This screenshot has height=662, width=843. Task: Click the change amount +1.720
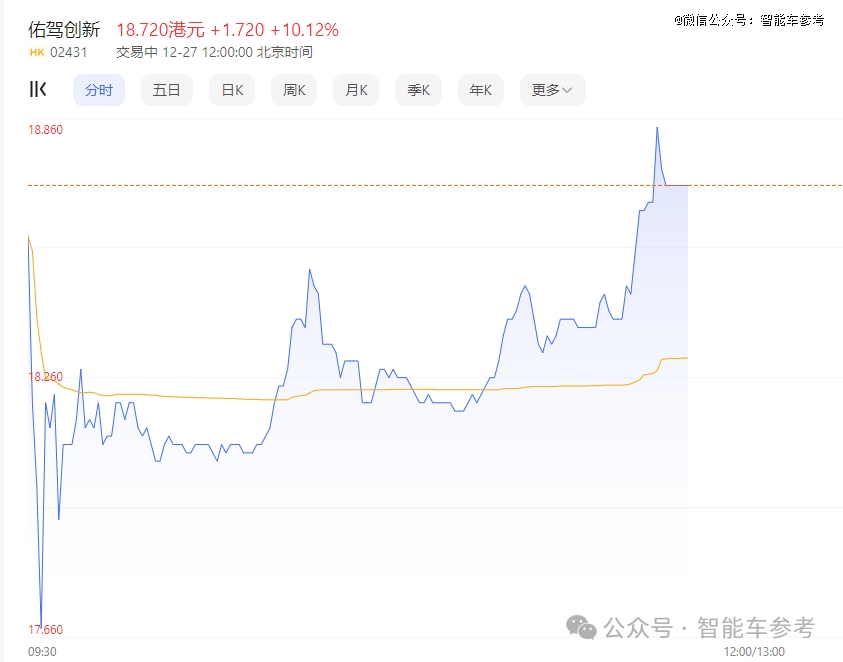(x=237, y=30)
